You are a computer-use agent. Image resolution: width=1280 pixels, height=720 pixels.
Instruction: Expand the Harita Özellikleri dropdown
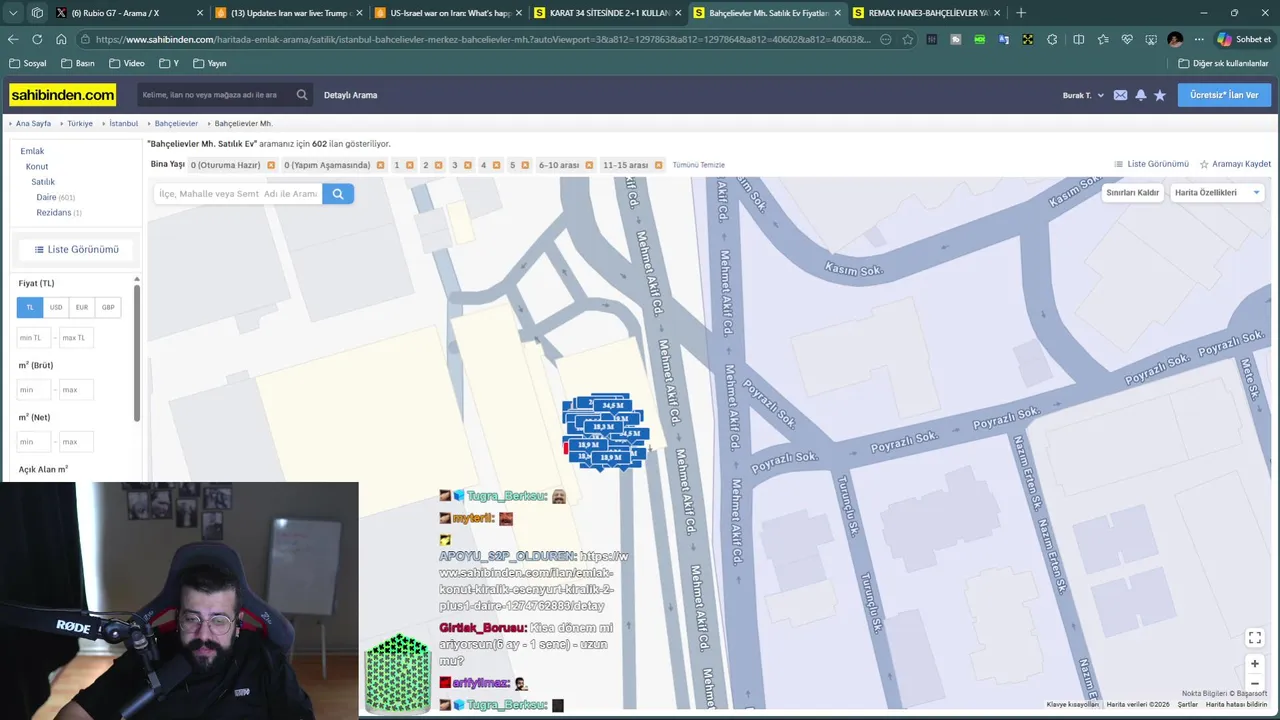coord(1217,192)
